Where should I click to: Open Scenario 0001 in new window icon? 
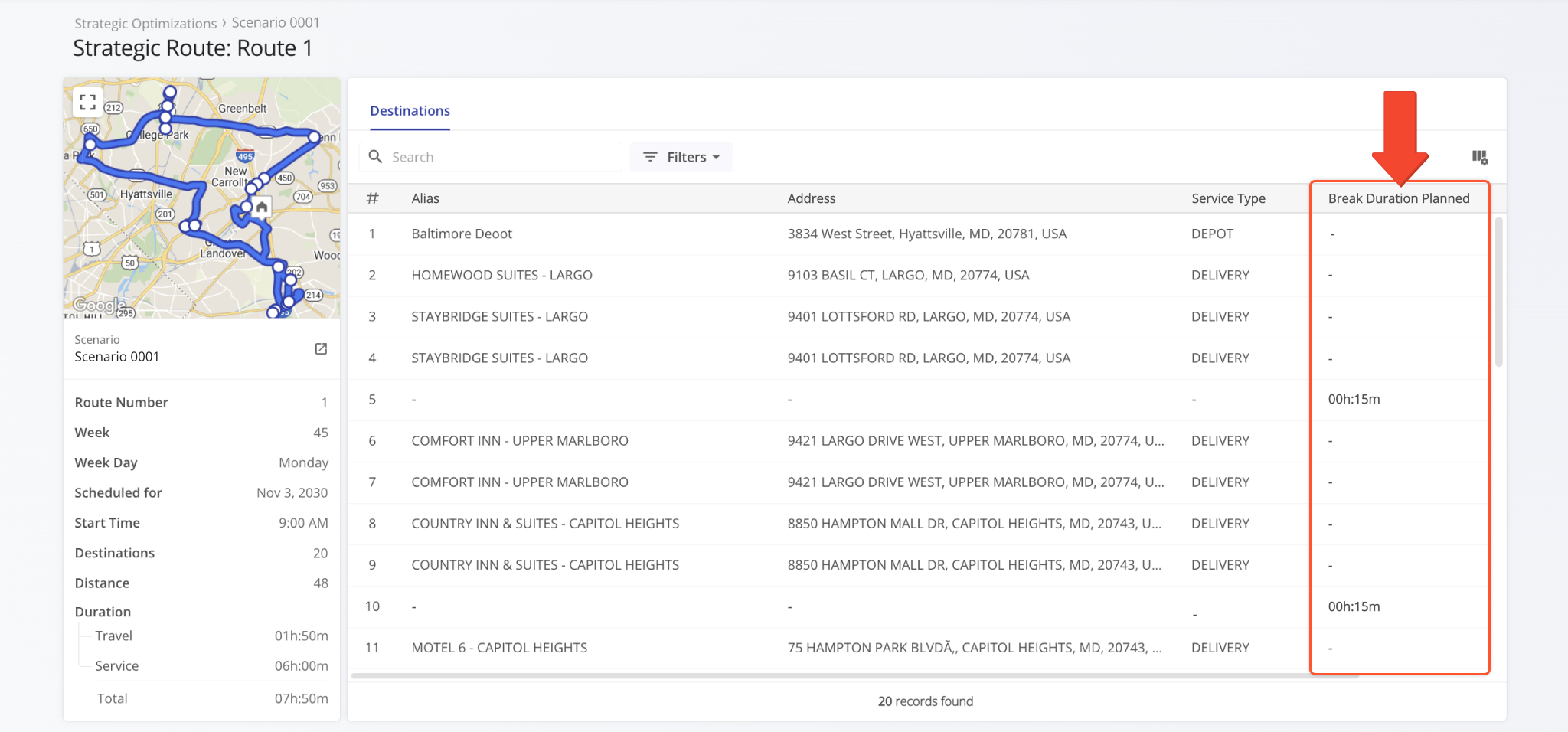[x=321, y=349]
